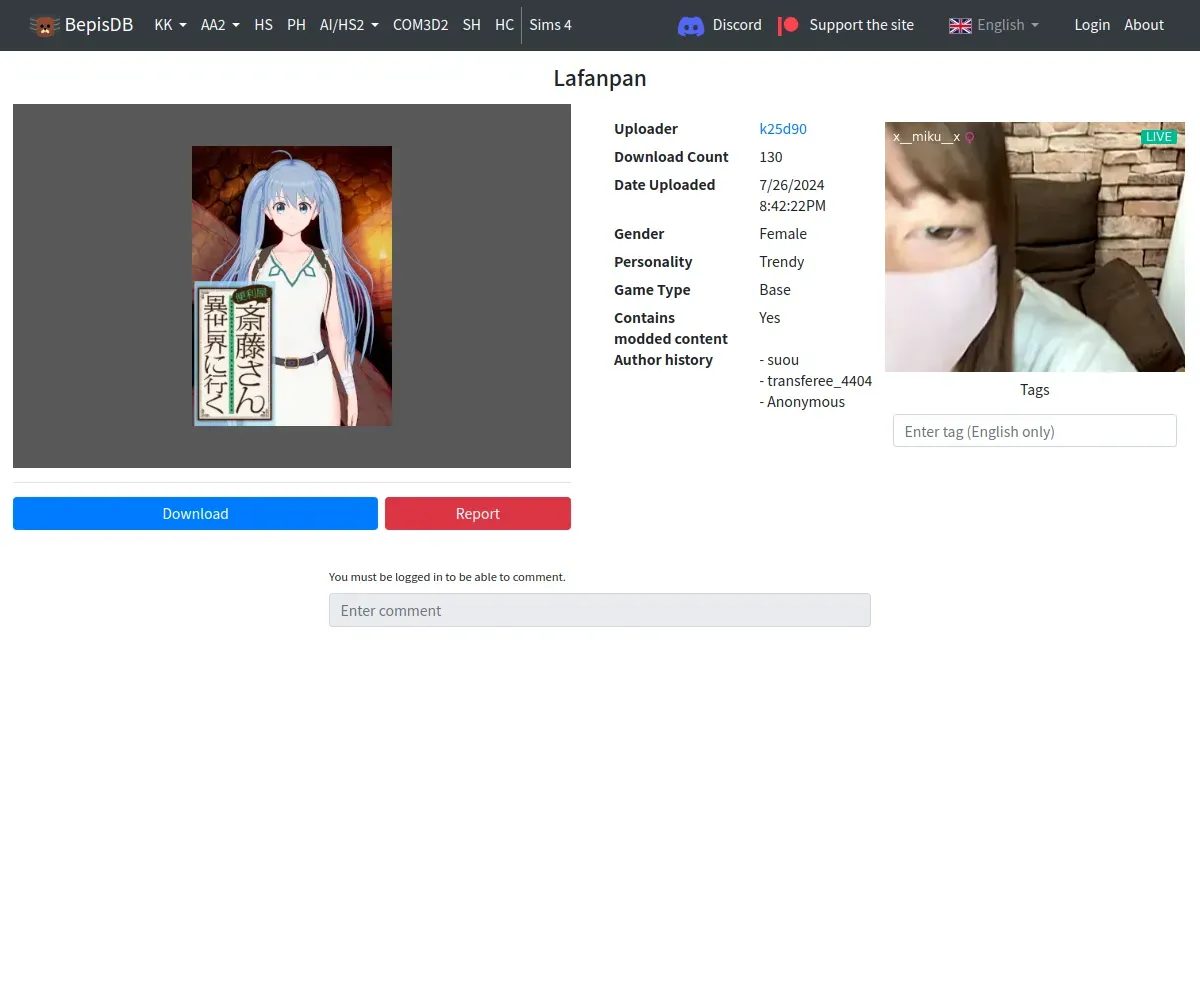The height and width of the screenshot is (1000, 1200).
Task: Focus the Enter comment field
Action: [x=600, y=610]
